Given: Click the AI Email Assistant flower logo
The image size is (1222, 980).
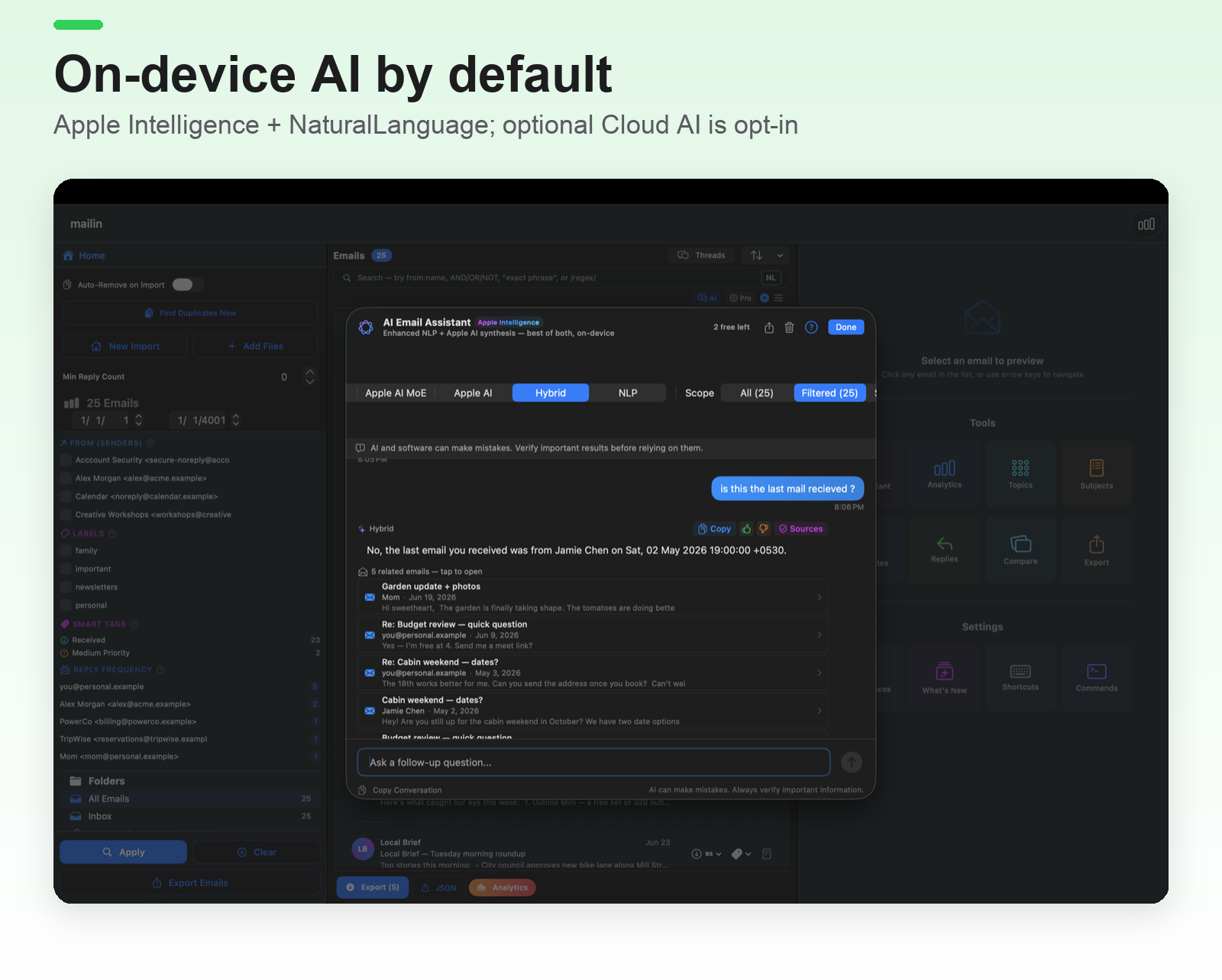Looking at the screenshot, I should [x=366, y=327].
